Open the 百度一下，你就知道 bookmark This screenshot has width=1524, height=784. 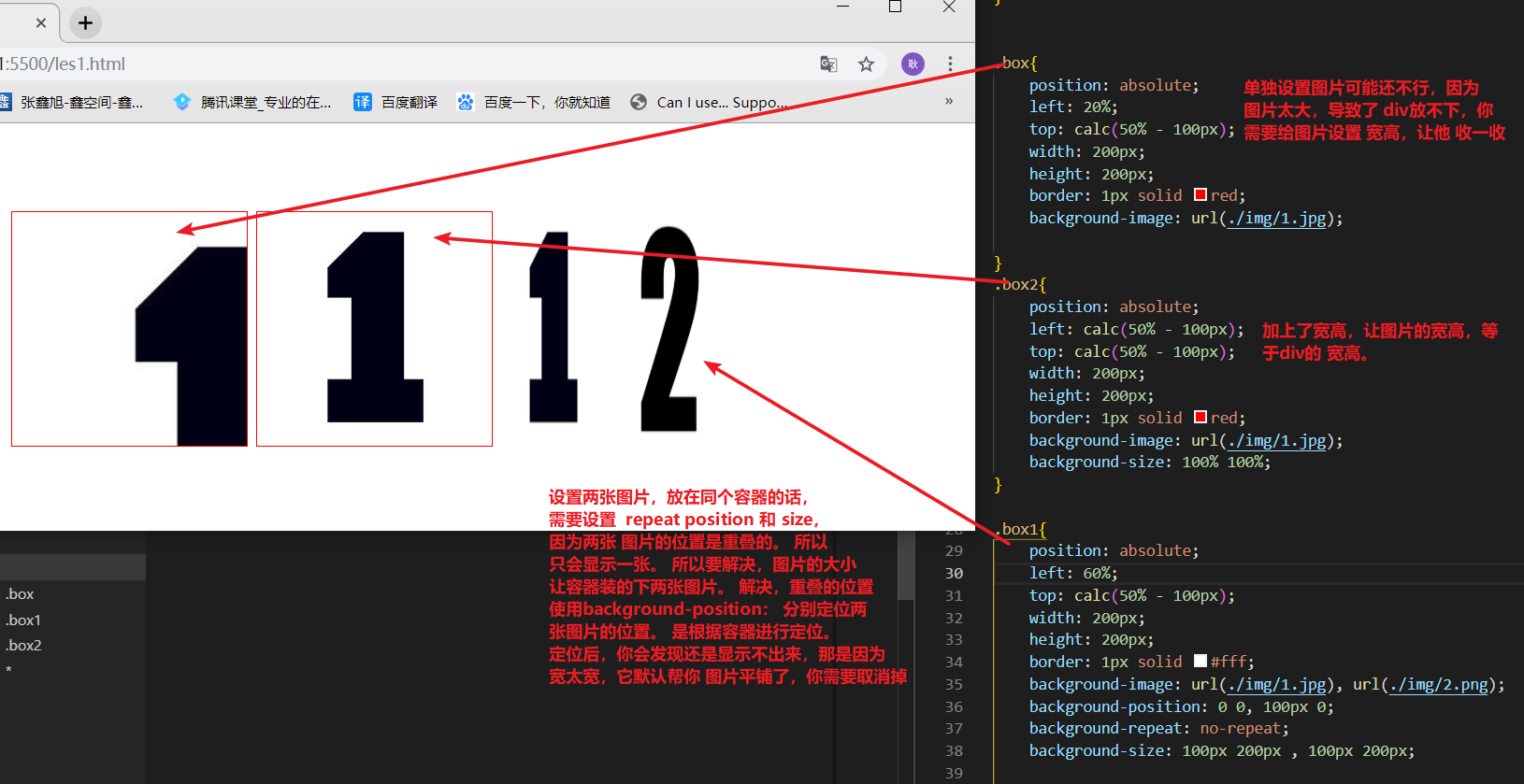click(x=533, y=102)
